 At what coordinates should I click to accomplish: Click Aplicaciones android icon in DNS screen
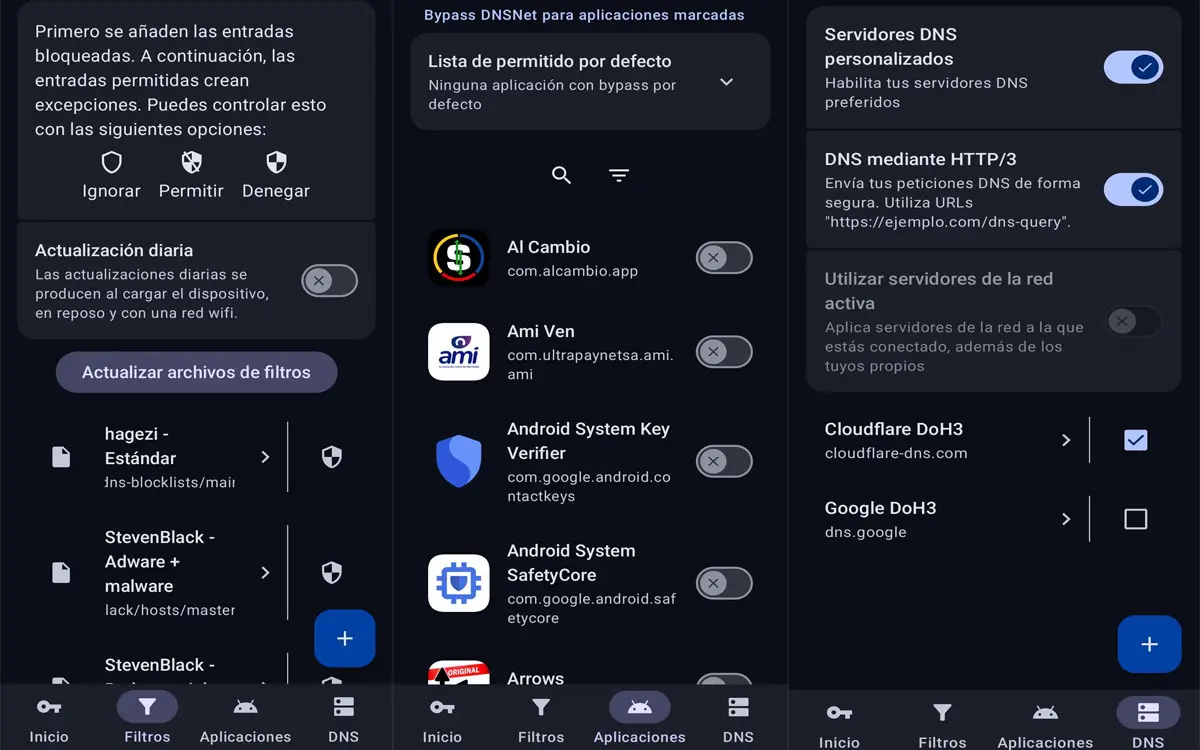(x=1045, y=713)
